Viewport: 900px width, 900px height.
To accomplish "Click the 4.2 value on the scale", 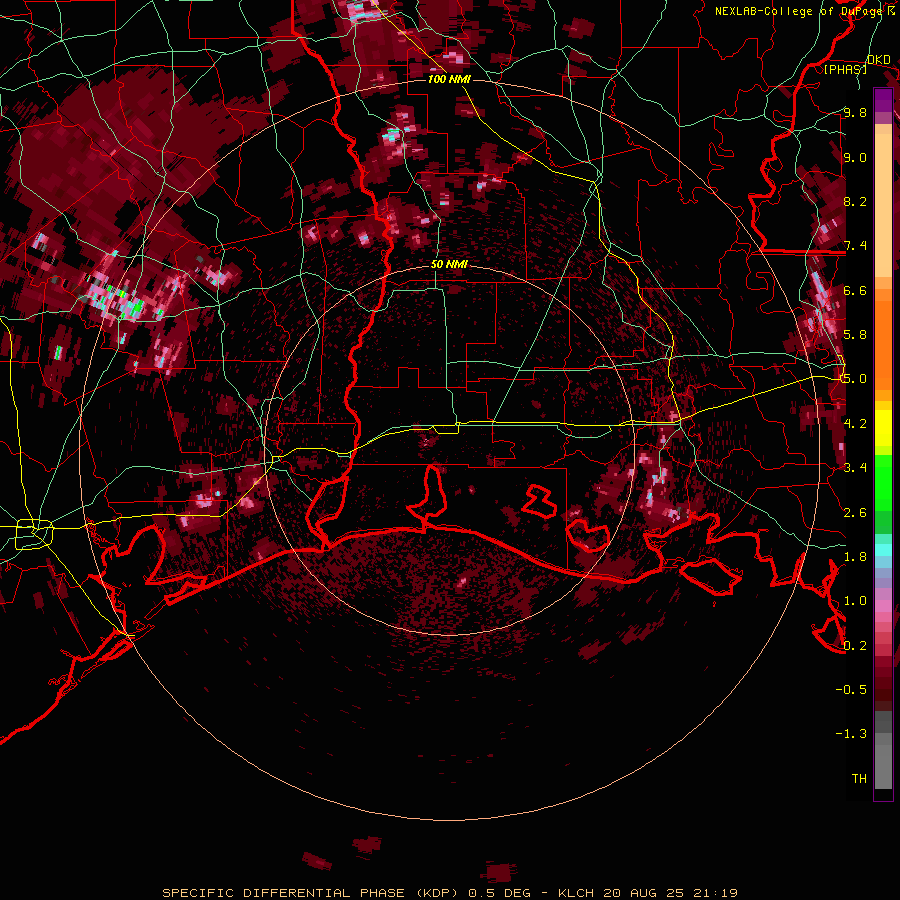I will coord(855,423).
